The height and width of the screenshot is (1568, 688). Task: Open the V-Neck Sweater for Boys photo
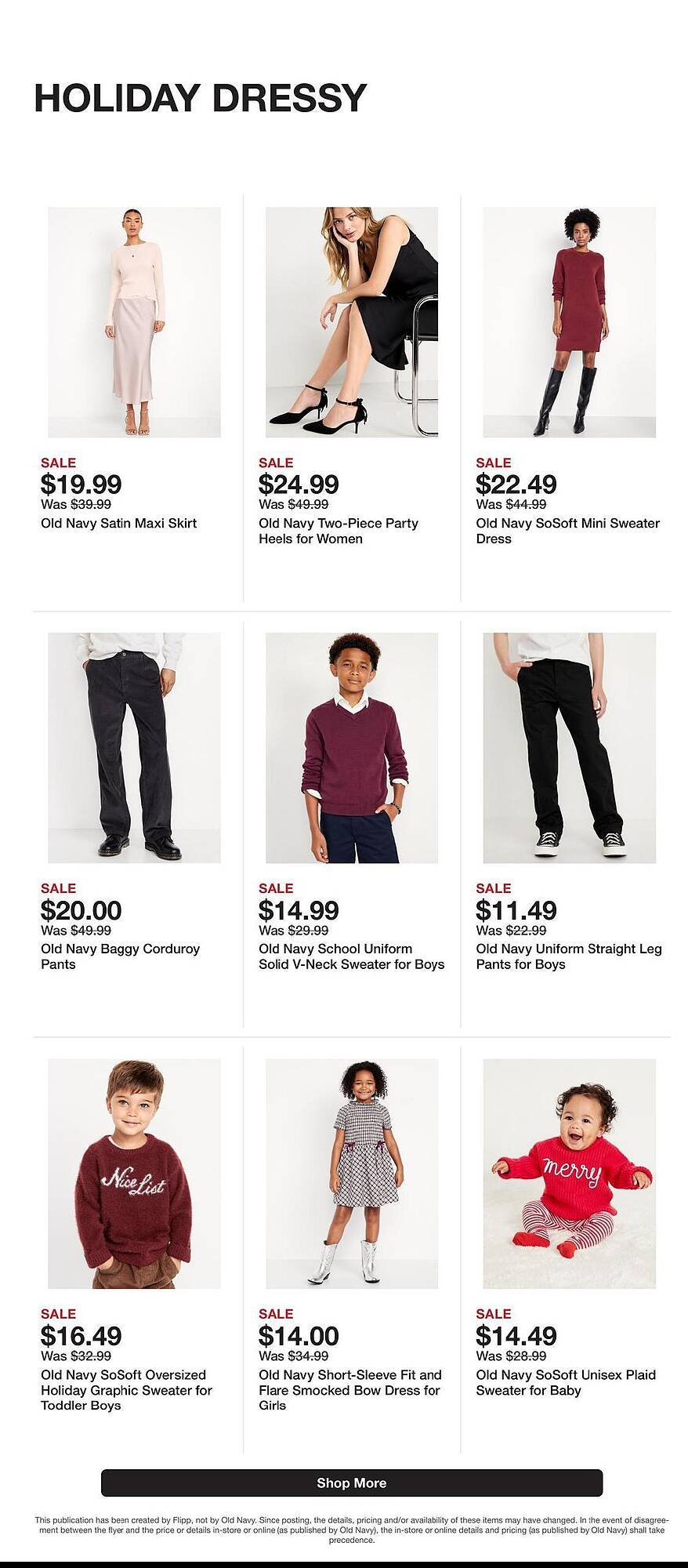(352, 748)
